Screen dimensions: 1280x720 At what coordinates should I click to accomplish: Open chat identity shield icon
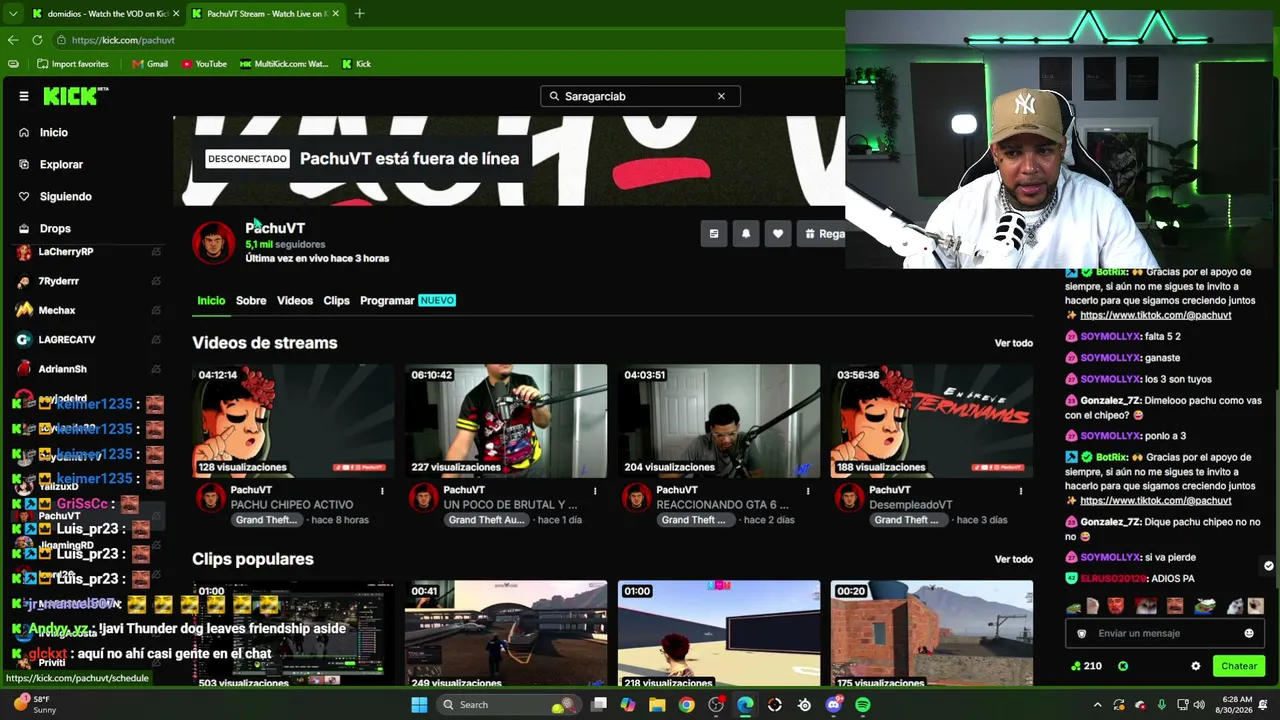click(x=1081, y=633)
